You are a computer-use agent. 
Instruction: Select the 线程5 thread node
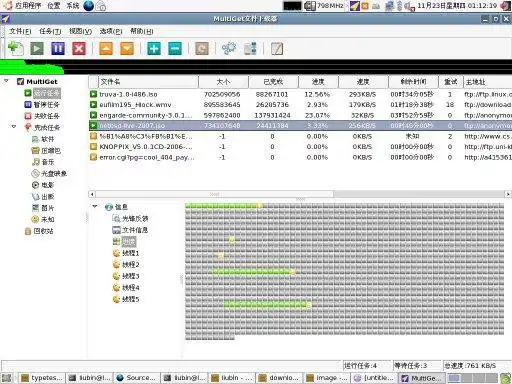pos(126,299)
